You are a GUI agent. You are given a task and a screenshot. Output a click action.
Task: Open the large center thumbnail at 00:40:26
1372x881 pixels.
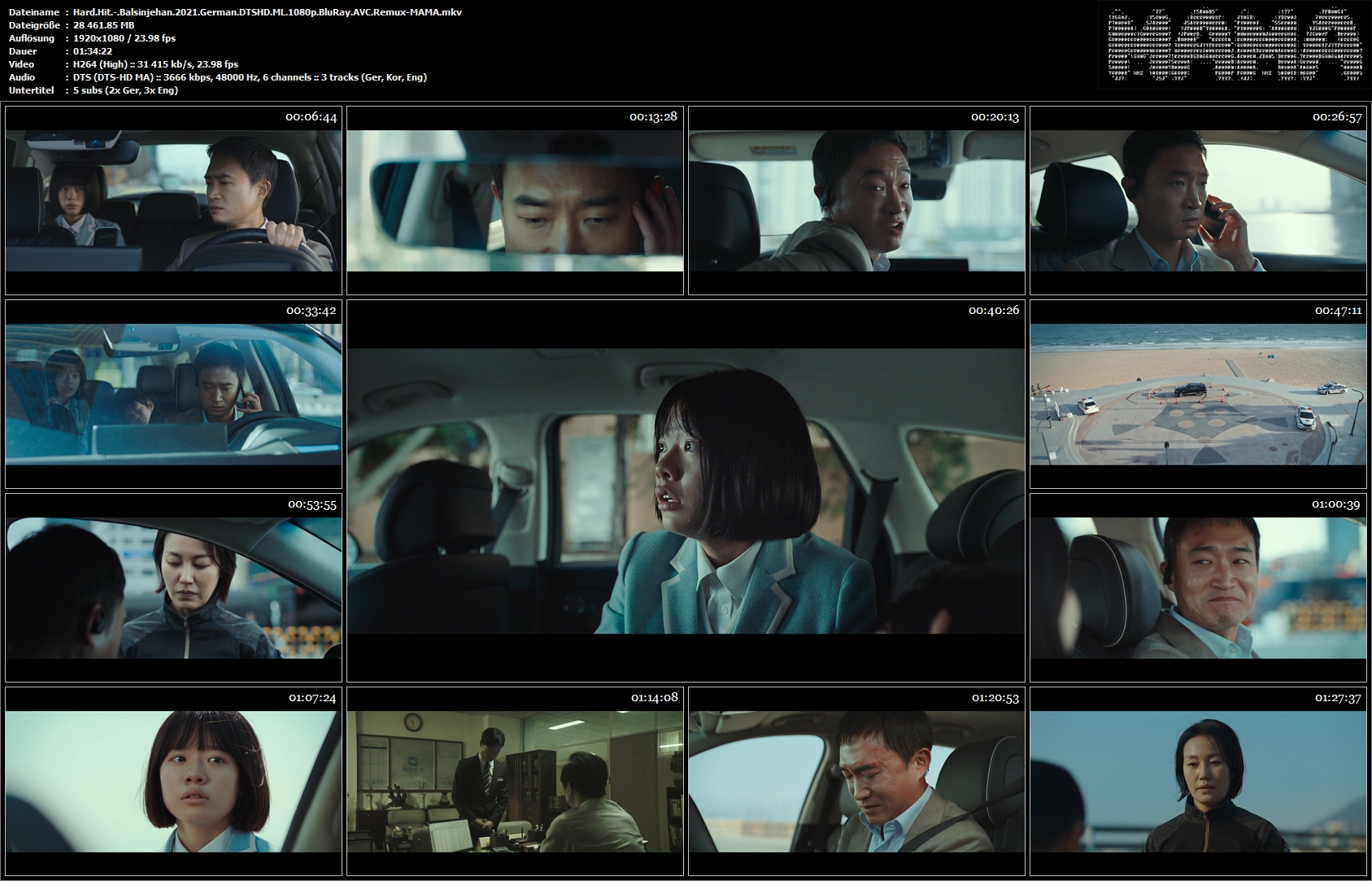686,491
